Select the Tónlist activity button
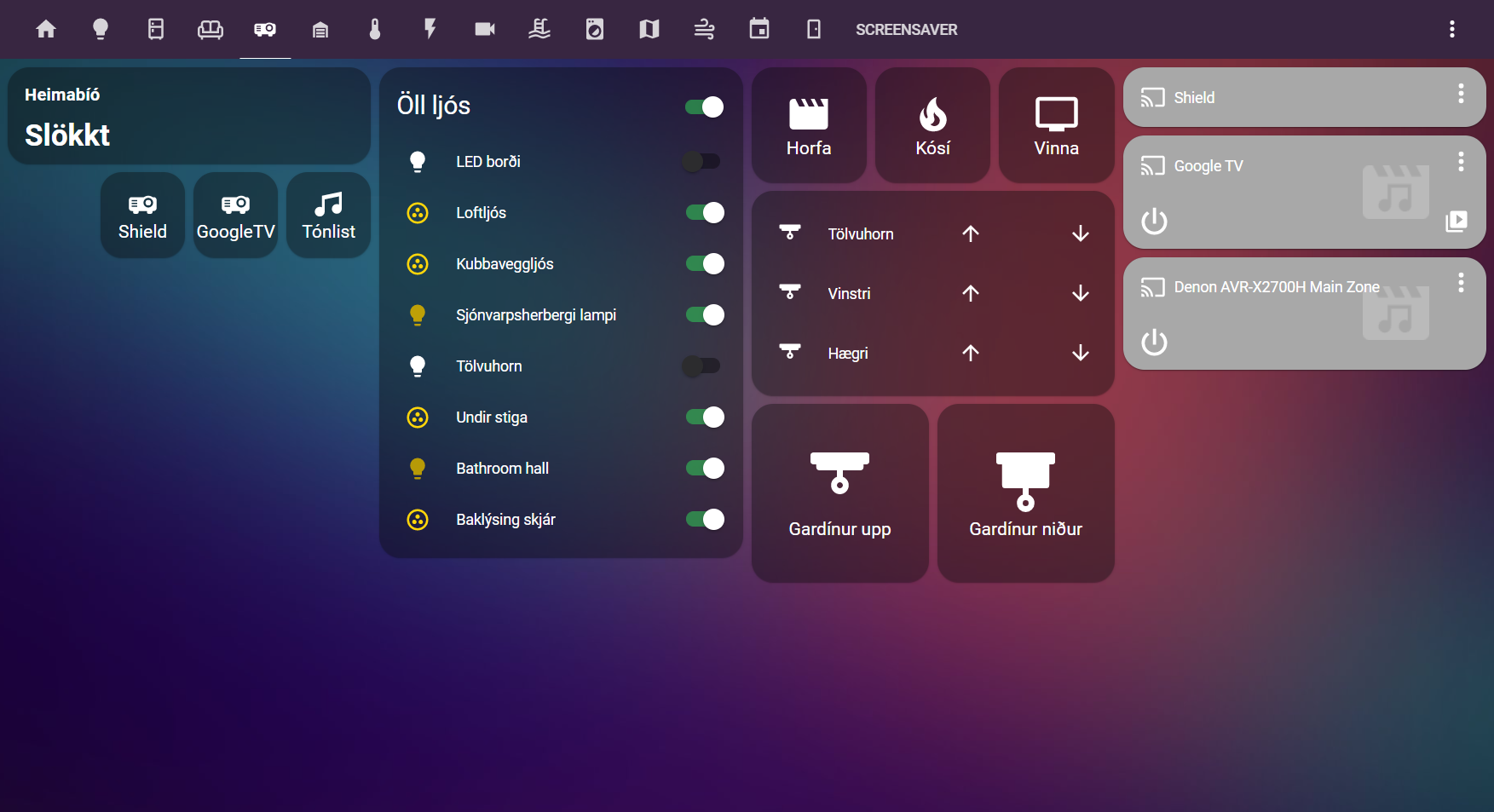Viewport: 1494px width, 812px height. (328, 216)
